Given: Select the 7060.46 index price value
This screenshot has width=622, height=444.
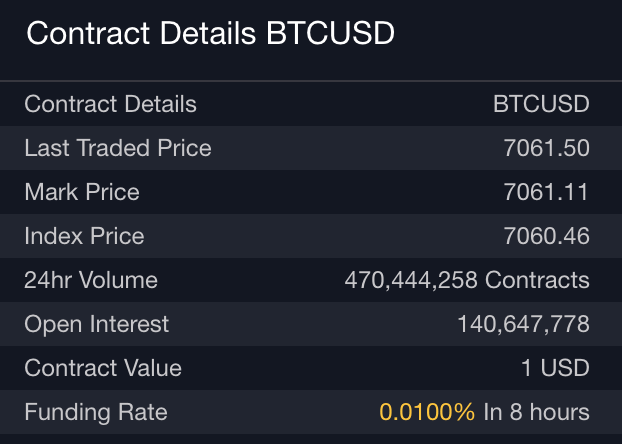Looking at the screenshot, I should [x=547, y=236].
